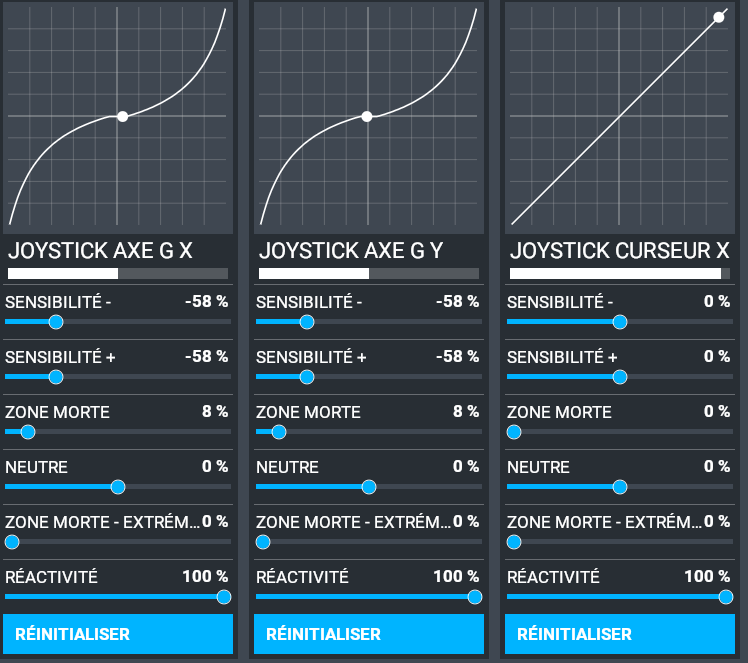Click the Joystick Axe G Y title
Screen dimensions: 748x663
(x=351, y=250)
